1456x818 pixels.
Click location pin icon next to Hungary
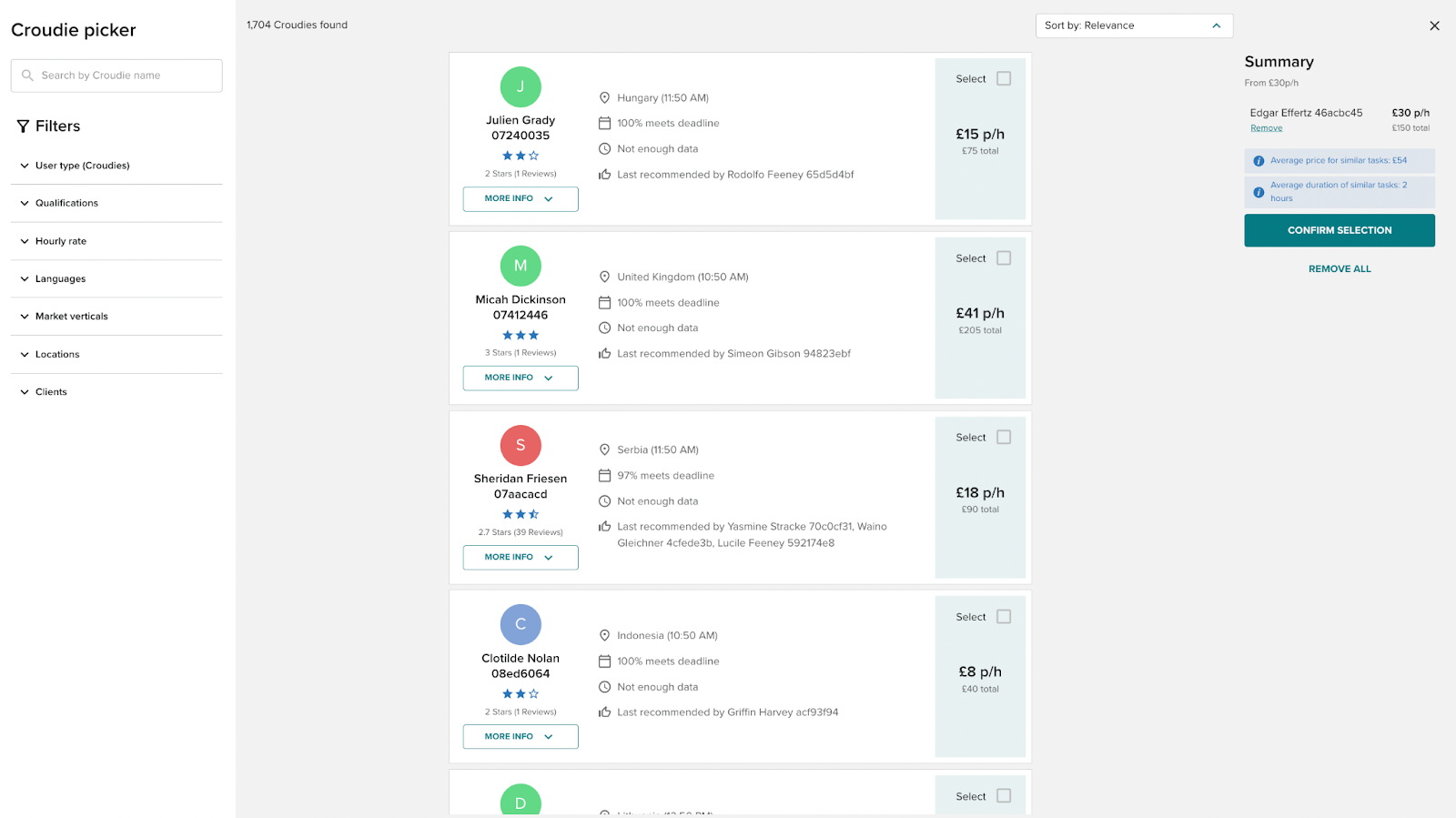(x=604, y=97)
